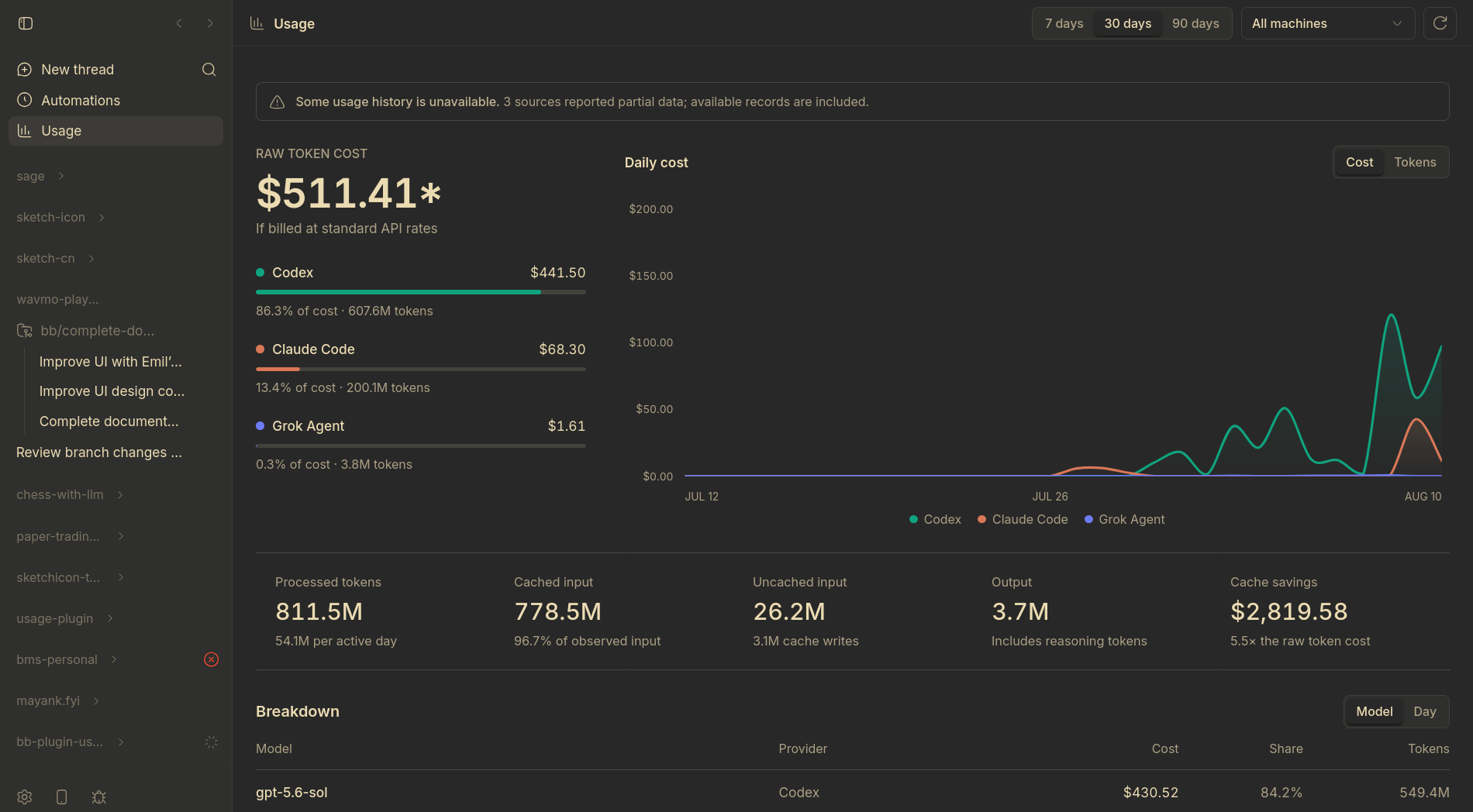The width and height of the screenshot is (1473, 812).
Task: Select the 30 days range
Action: pos(1128,23)
